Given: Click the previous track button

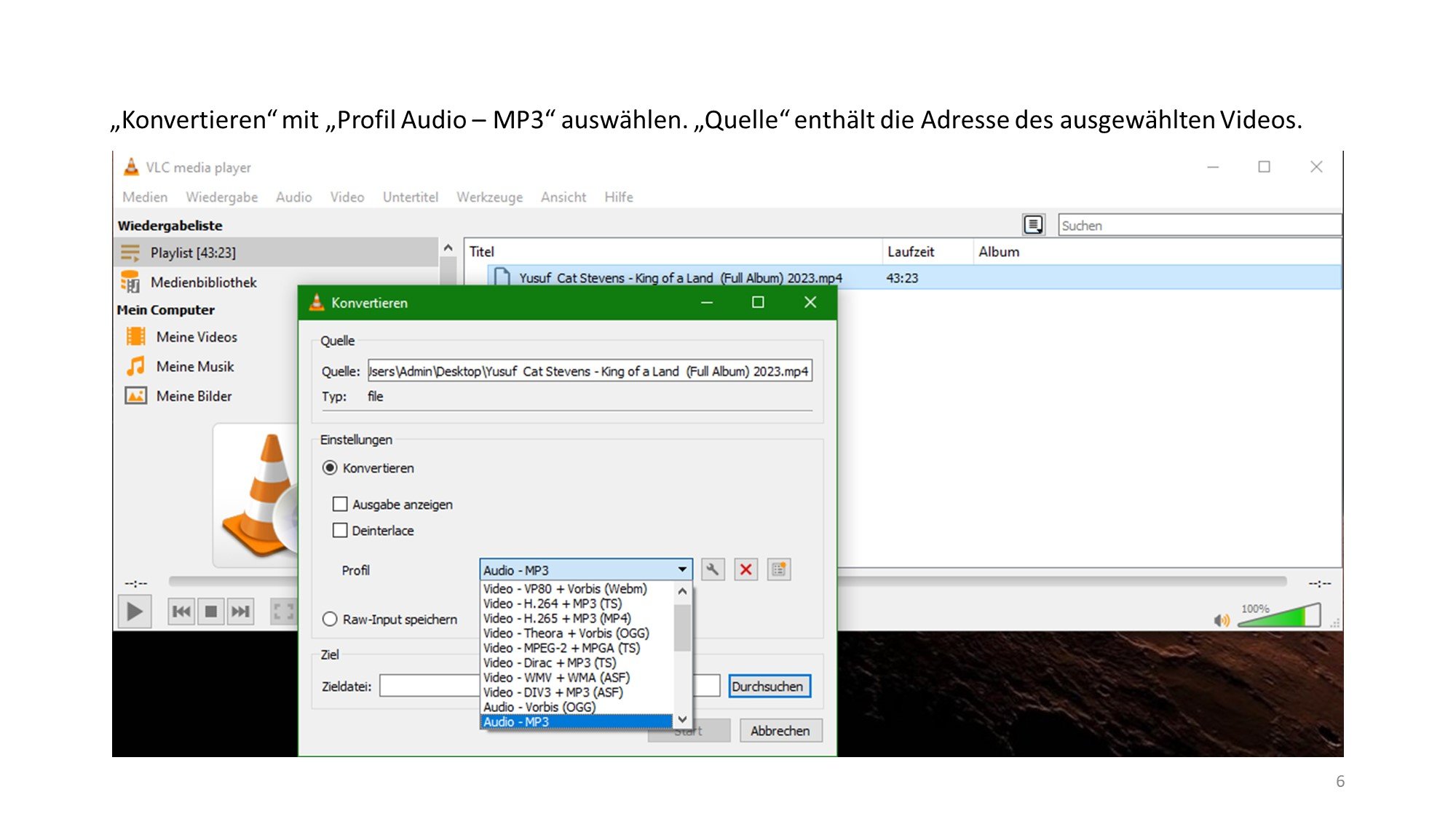Looking at the screenshot, I should (181, 612).
